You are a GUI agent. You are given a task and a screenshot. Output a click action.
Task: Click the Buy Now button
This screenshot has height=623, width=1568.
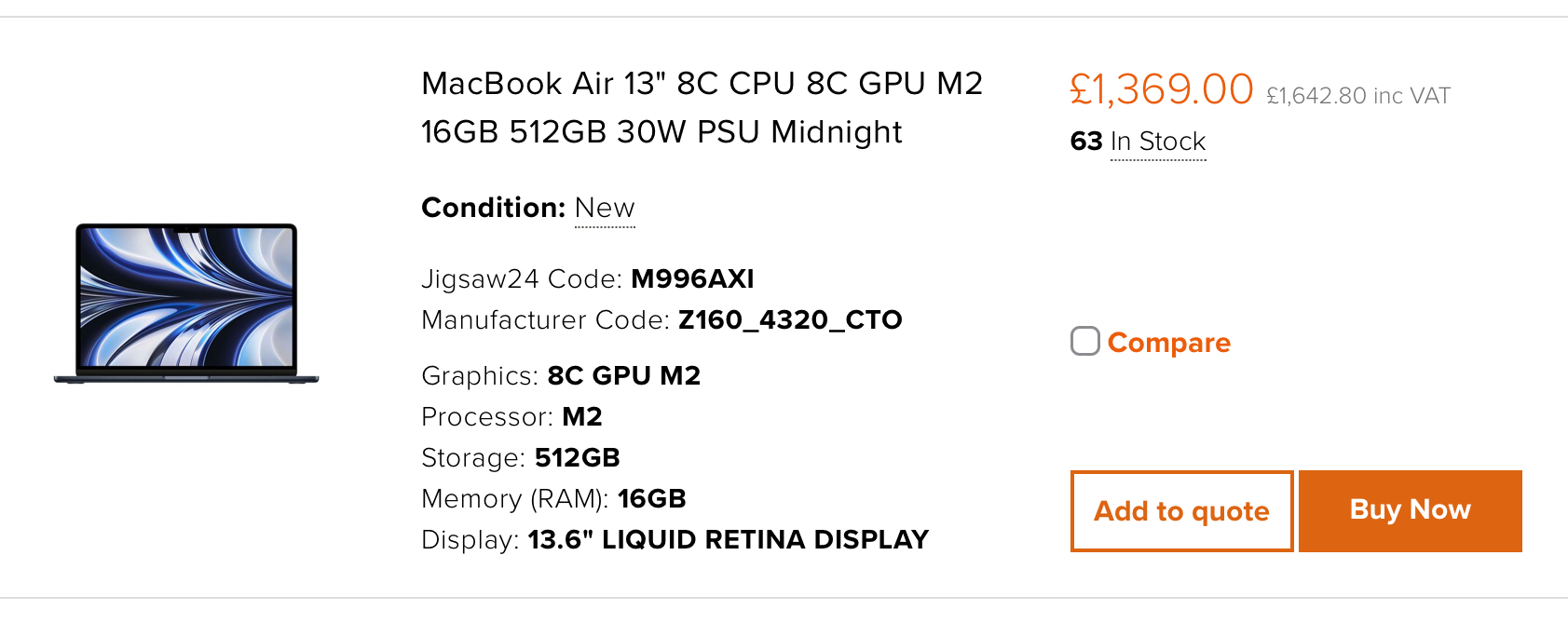1410,510
